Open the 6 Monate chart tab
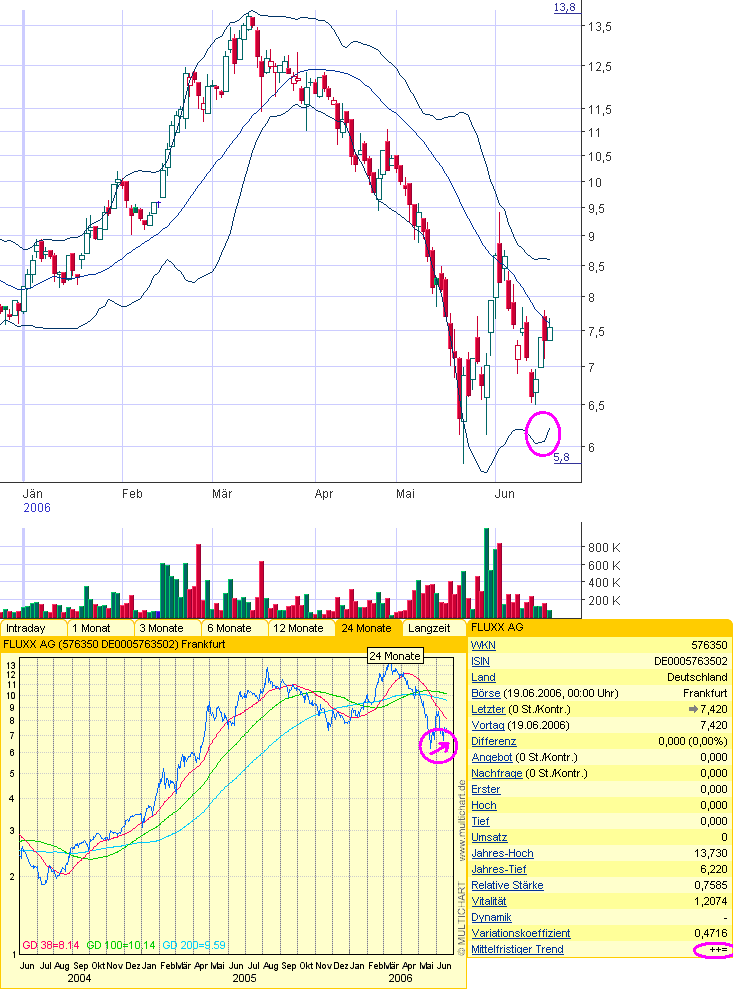Viewport: 733px width, 989px height. (235, 628)
